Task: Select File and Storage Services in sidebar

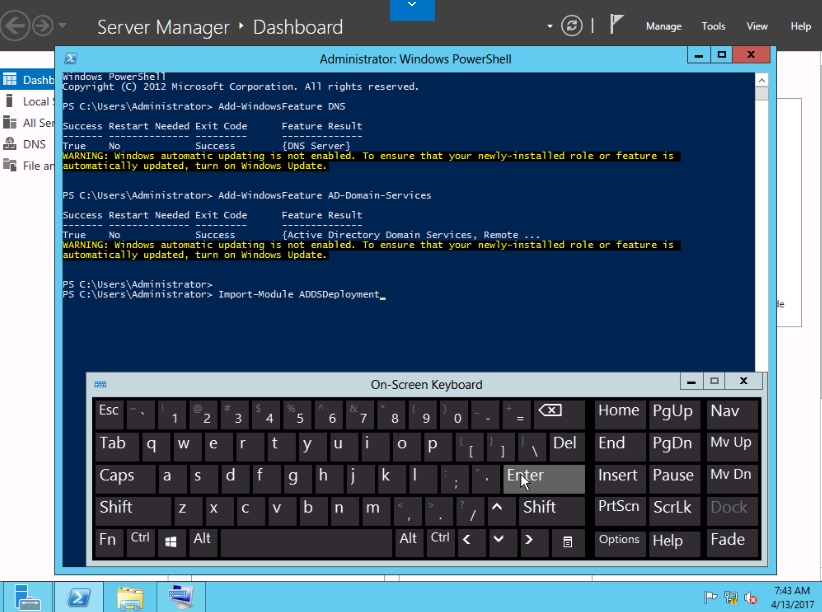Action: click(x=28, y=166)
